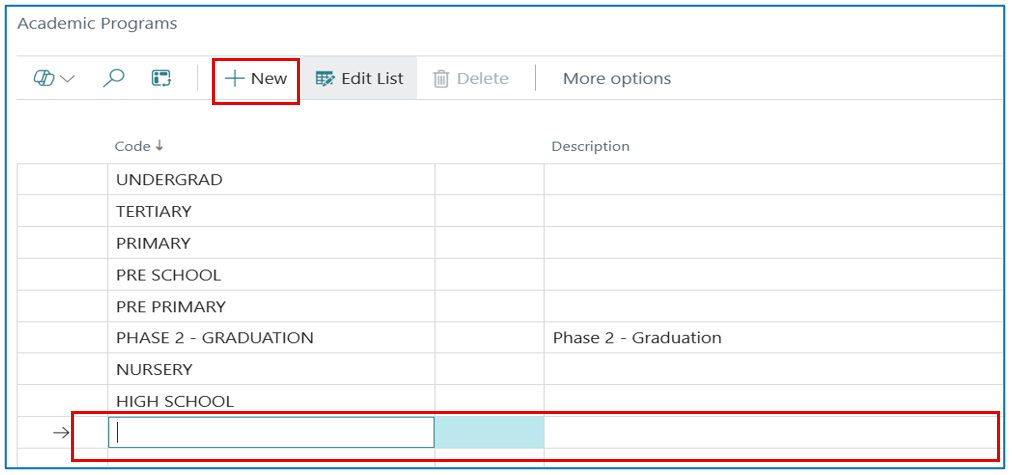Click the empty Code input field in new row
The image size is (1012, 475).
272,432
